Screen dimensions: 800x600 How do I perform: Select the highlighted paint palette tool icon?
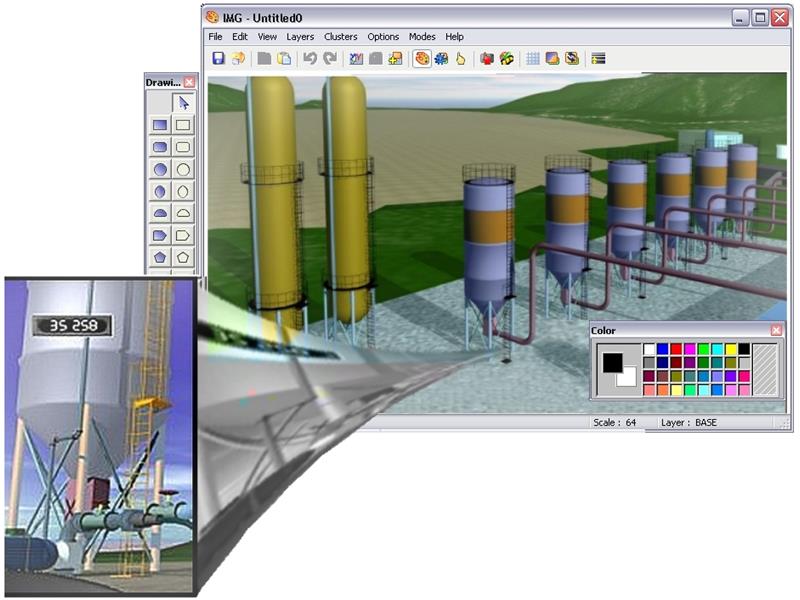tap(422, 59)
